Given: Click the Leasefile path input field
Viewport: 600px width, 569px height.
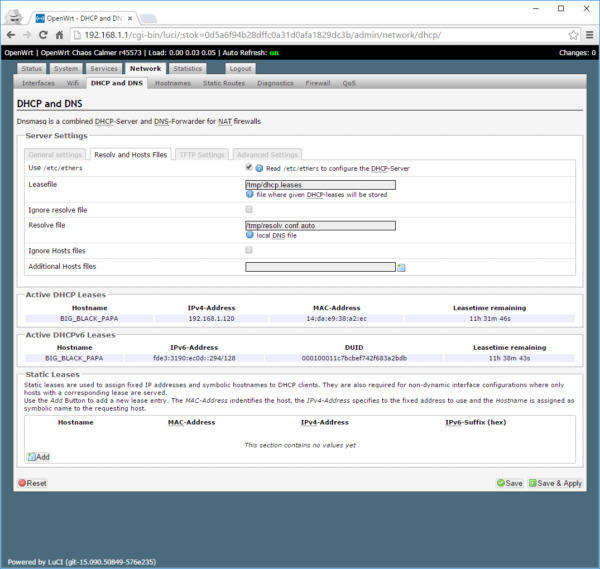Looking at the screenshot, I should [320, 185].
